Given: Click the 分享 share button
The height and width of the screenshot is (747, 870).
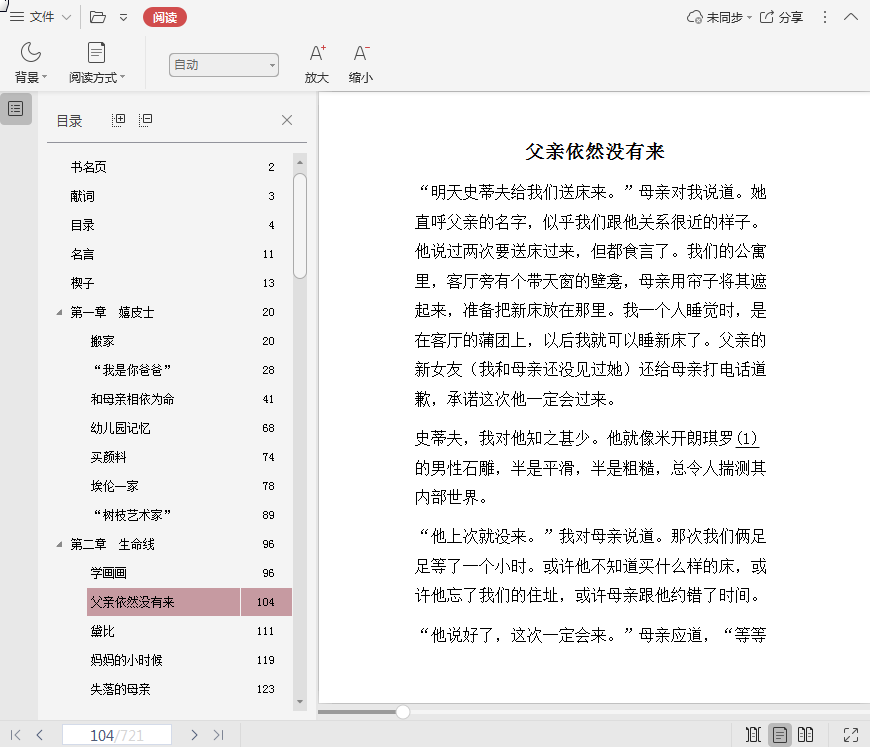Looking at the screenshot, I should tap(781, 17).
